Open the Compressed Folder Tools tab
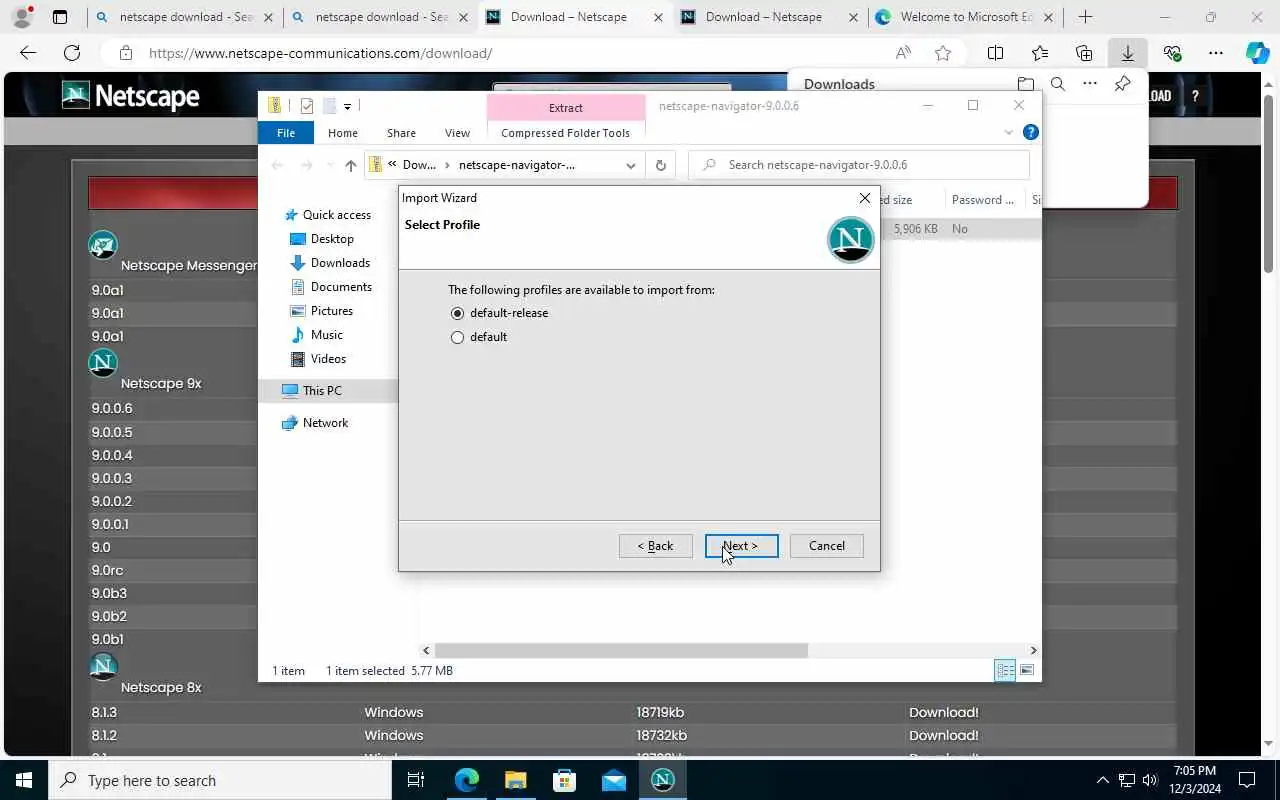Image resolution: width=1280 pixels, height=800 pixels. 565,133
